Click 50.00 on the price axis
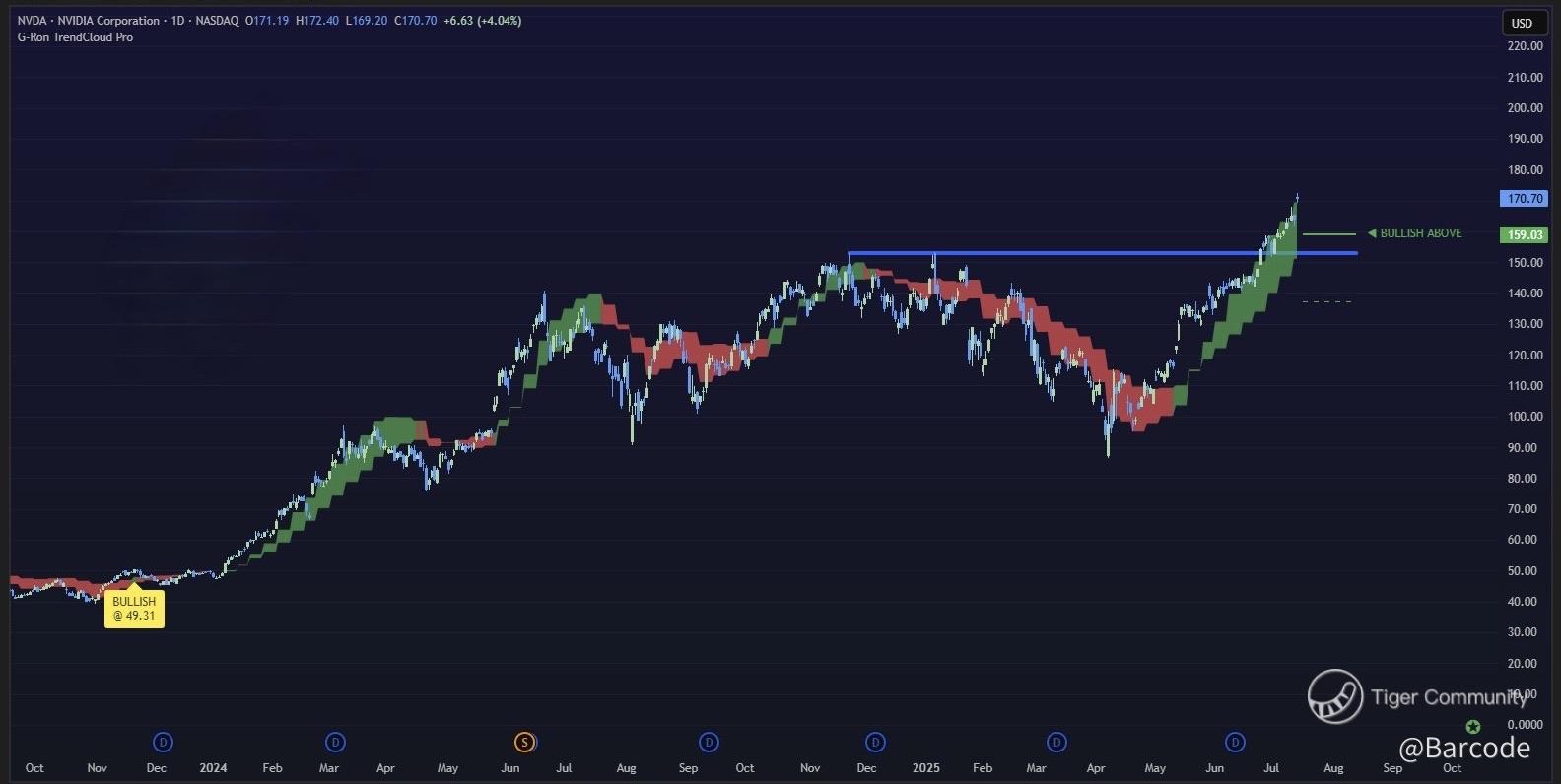The width and height of the screenshot is (1561, 784). (1523, 571)
